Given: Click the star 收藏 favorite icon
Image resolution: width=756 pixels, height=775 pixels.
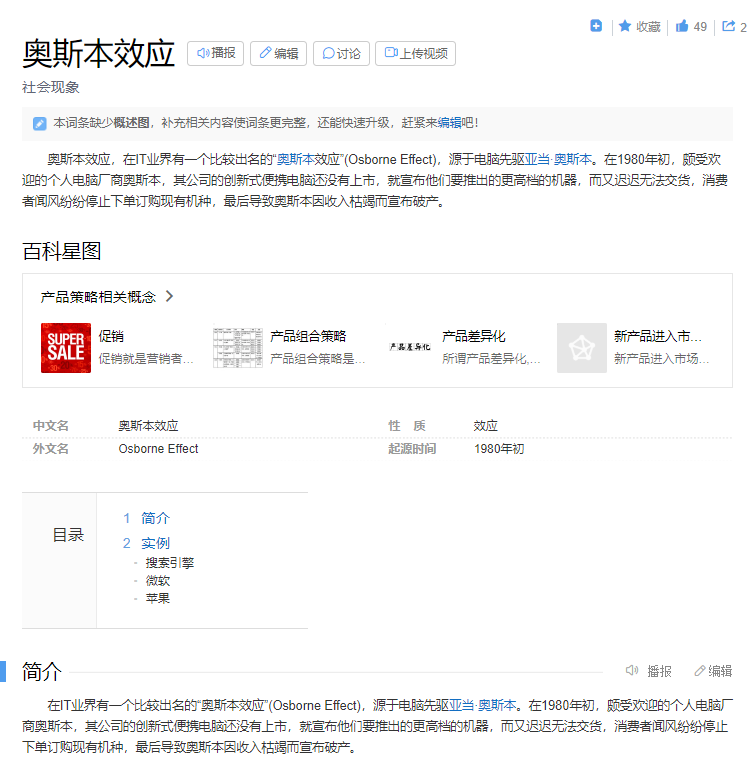Looking at the screenshot, I should [625, 26].
